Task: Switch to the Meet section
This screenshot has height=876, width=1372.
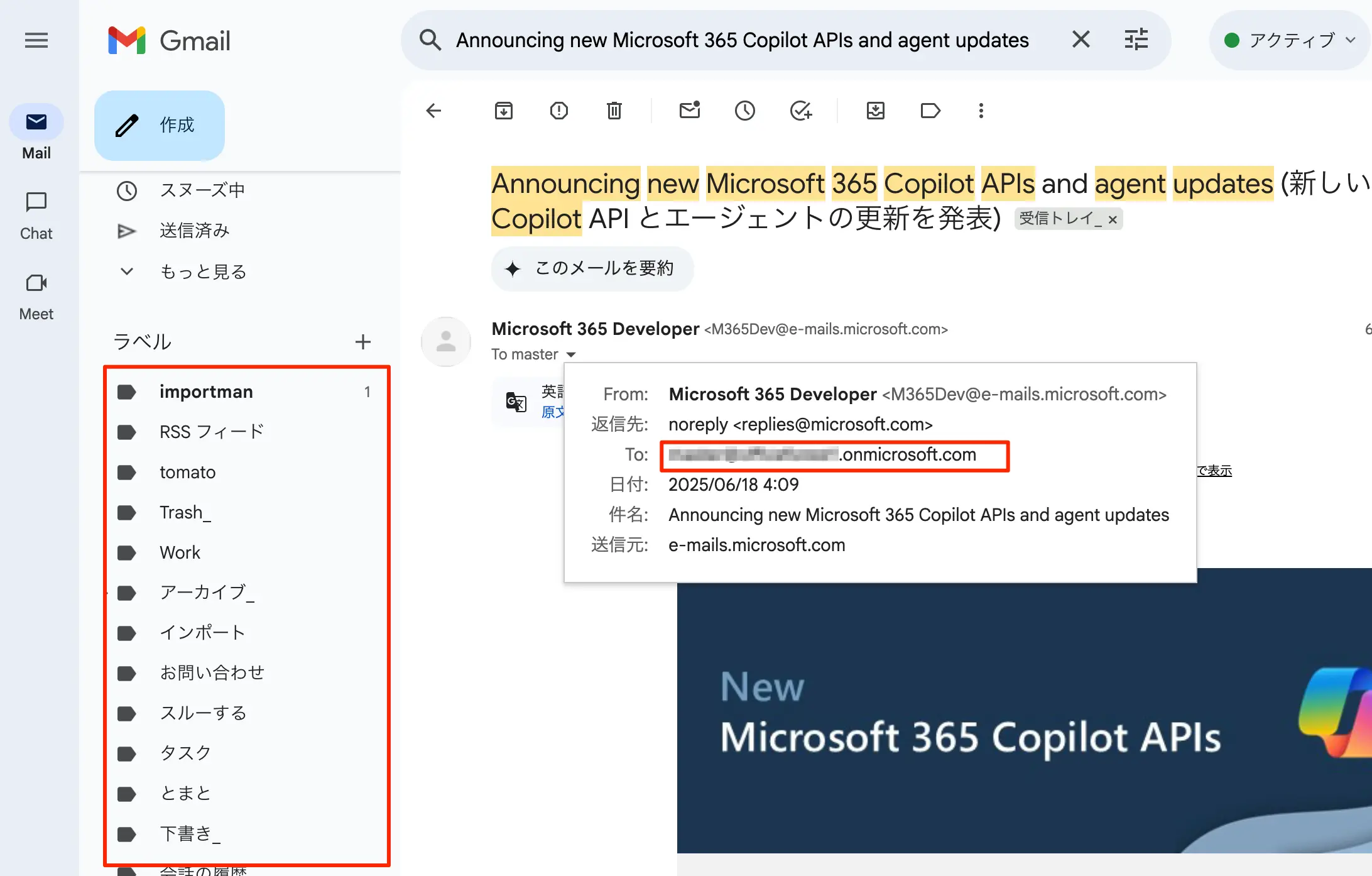Action: click(x=36, y=296)
